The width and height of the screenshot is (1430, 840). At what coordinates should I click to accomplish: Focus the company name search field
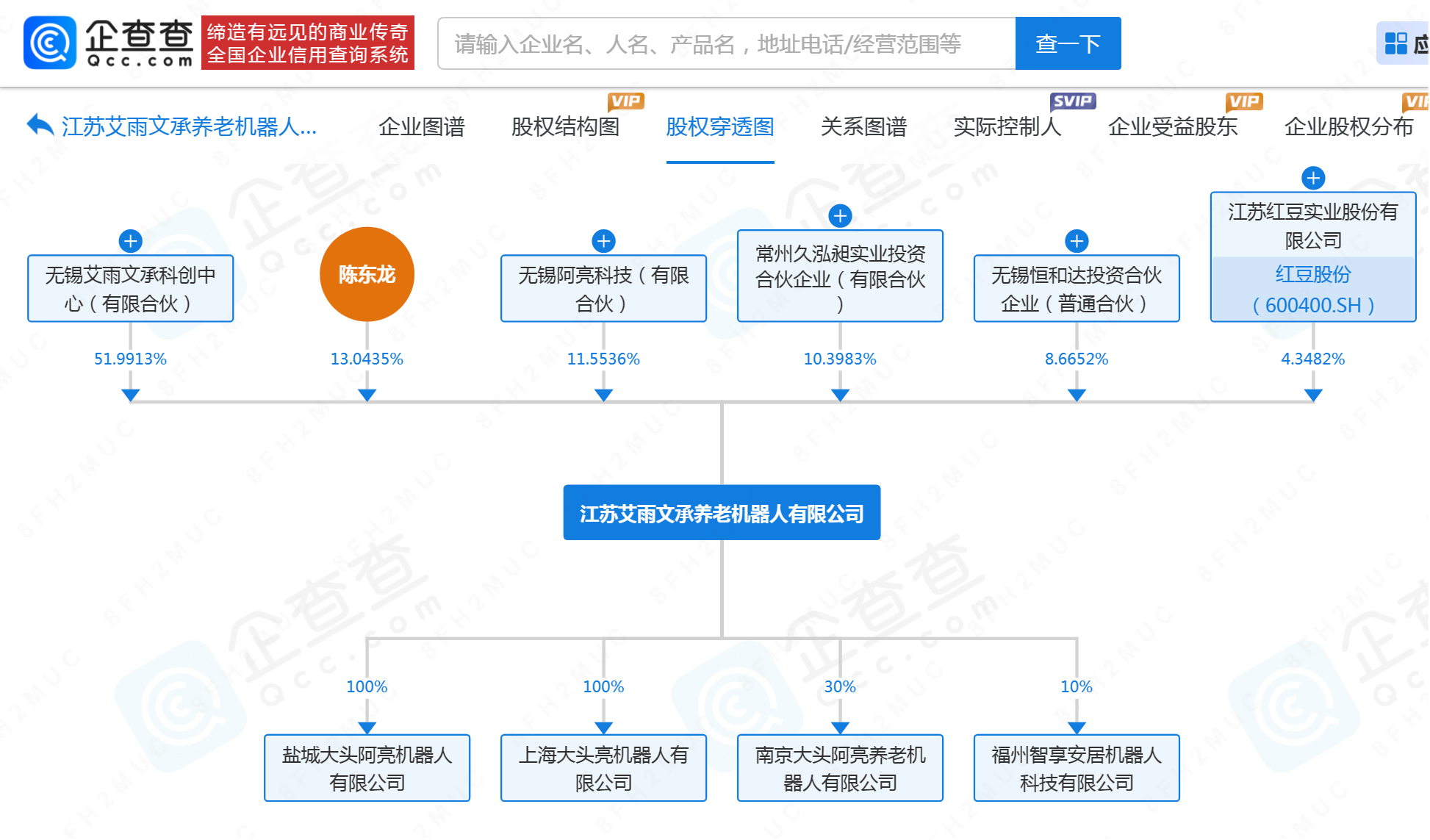click(x=727, y=43)
